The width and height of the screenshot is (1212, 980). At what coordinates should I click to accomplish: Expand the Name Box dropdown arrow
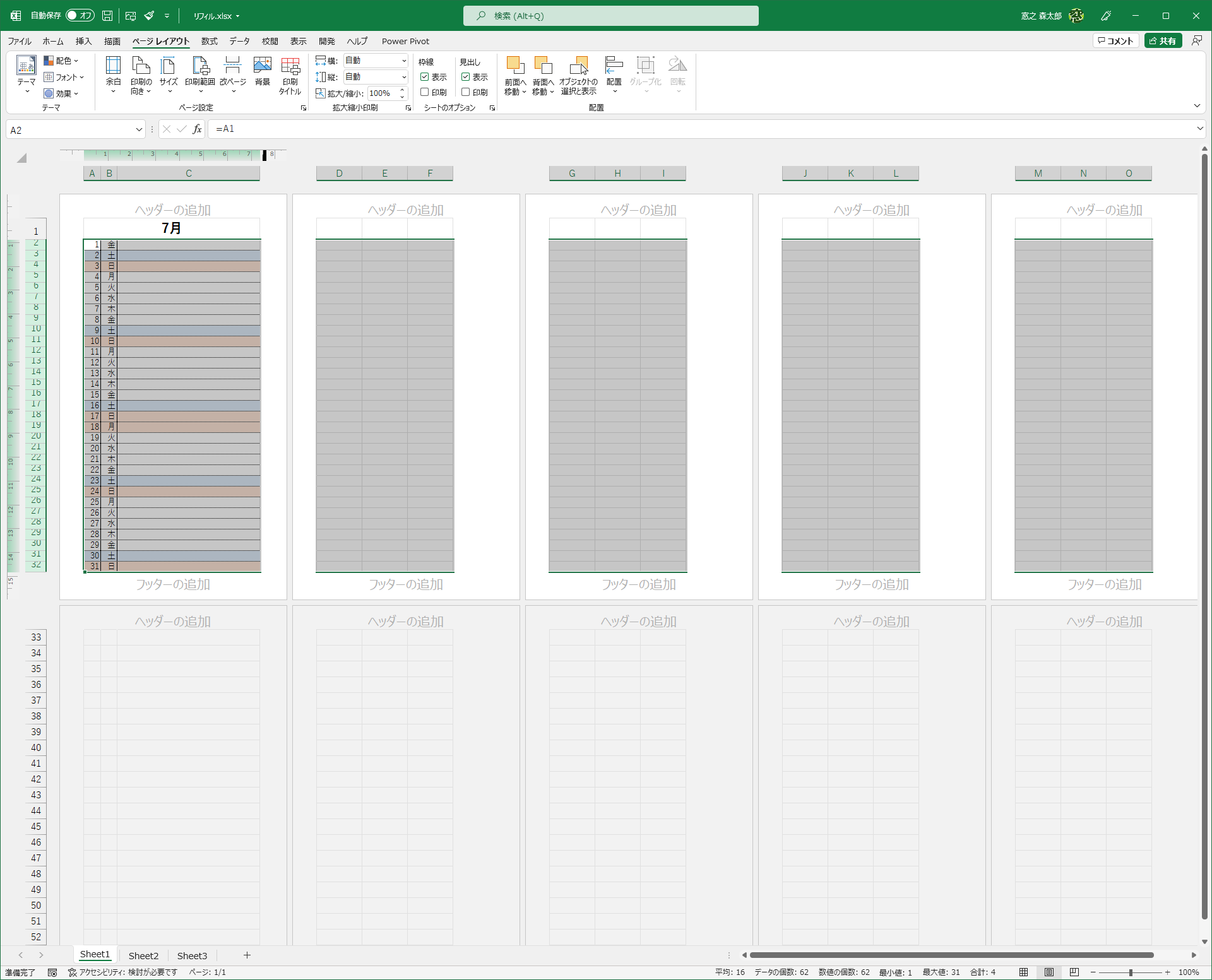click(139, 130)
